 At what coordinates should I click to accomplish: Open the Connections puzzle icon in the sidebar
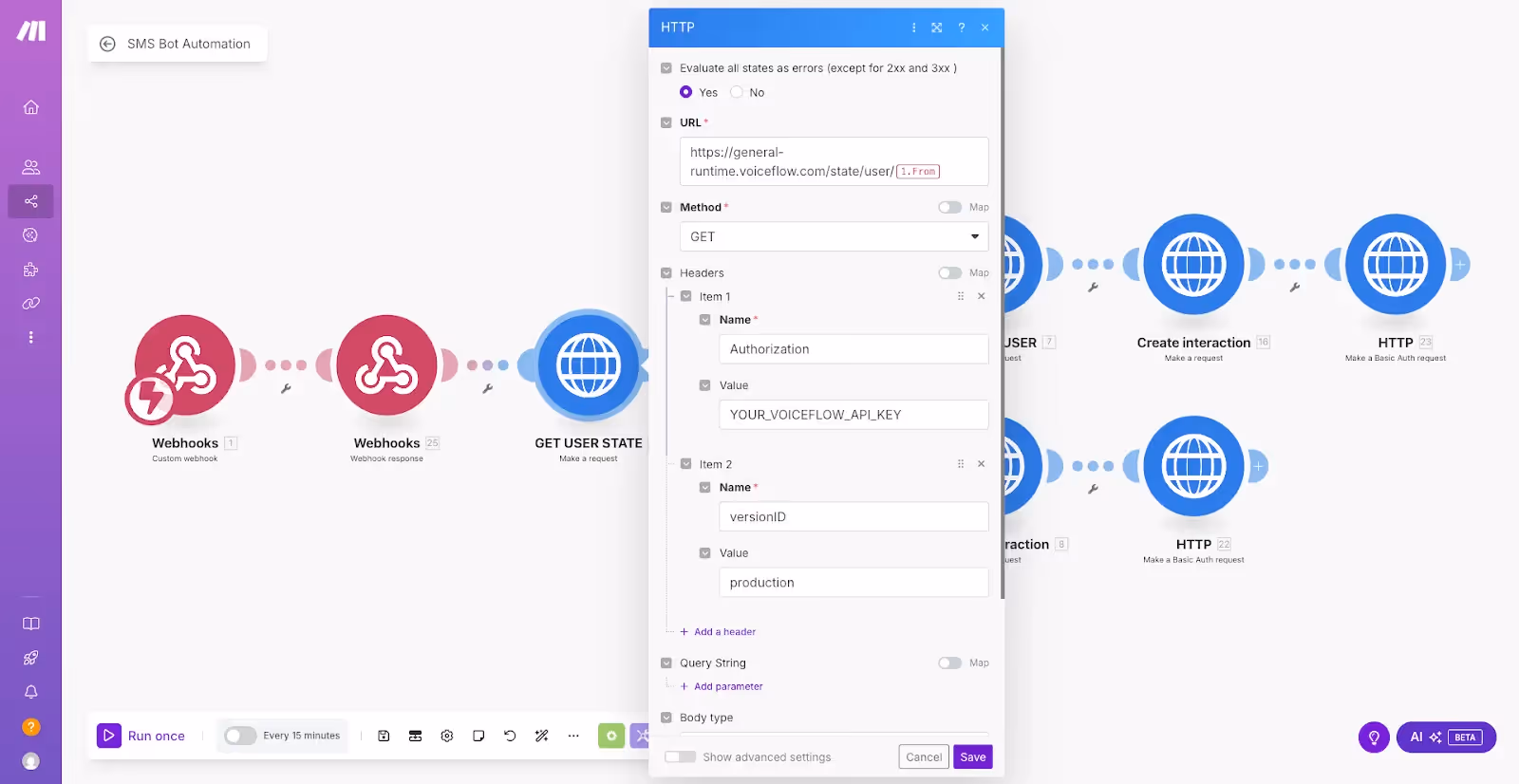pos(30,270)
